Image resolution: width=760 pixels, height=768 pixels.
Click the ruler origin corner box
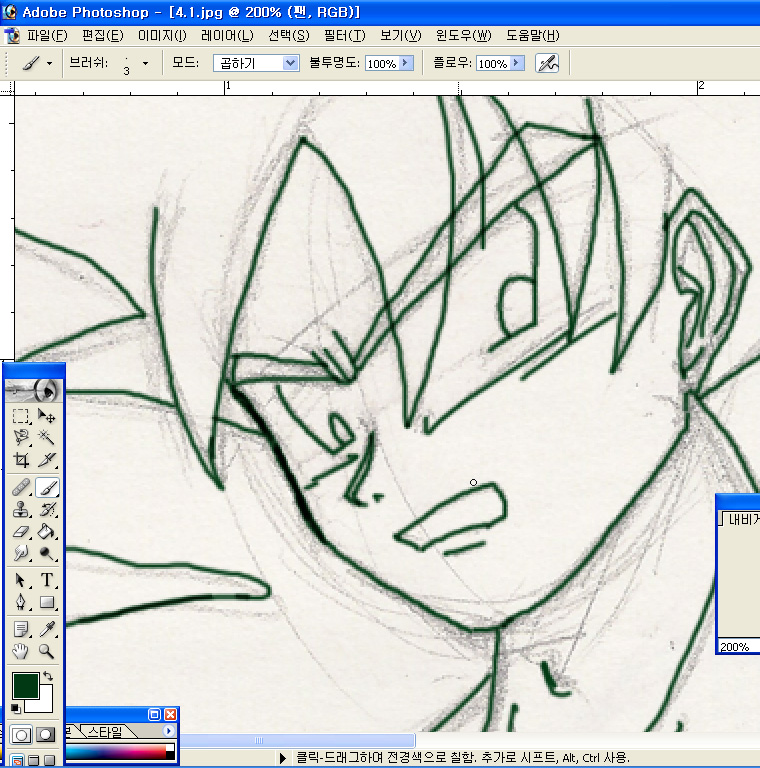7,88
